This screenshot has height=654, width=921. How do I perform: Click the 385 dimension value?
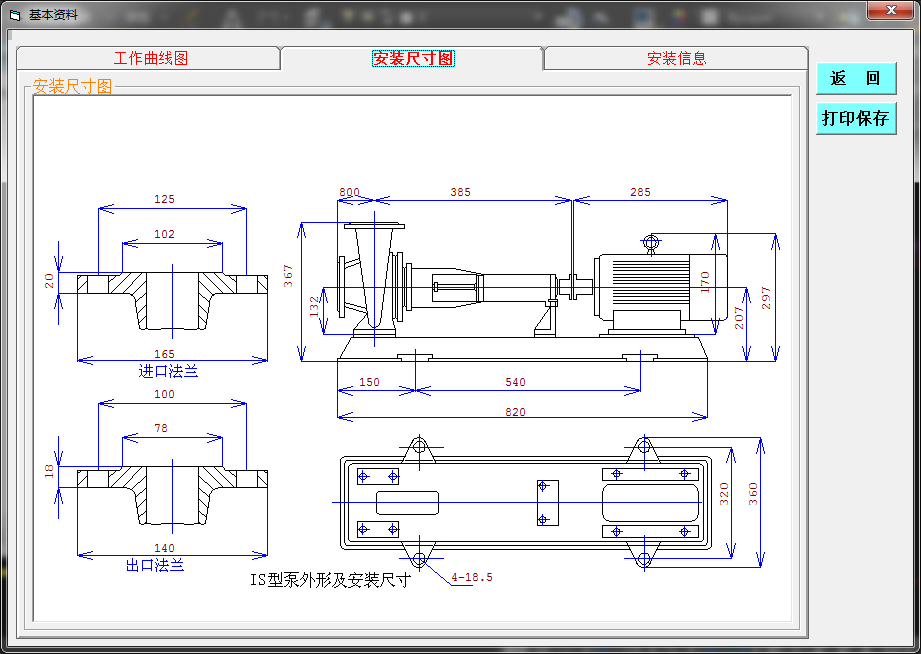coord(460,192)
